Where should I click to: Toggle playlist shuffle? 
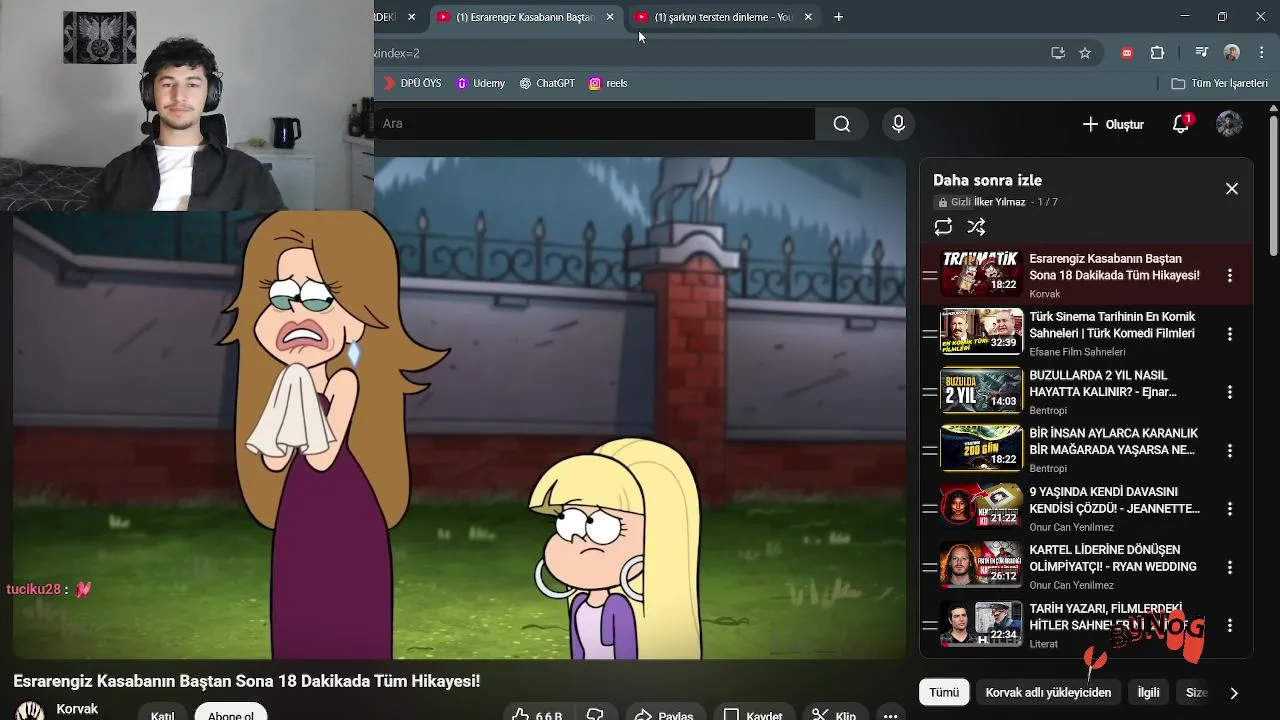(976, 227)
